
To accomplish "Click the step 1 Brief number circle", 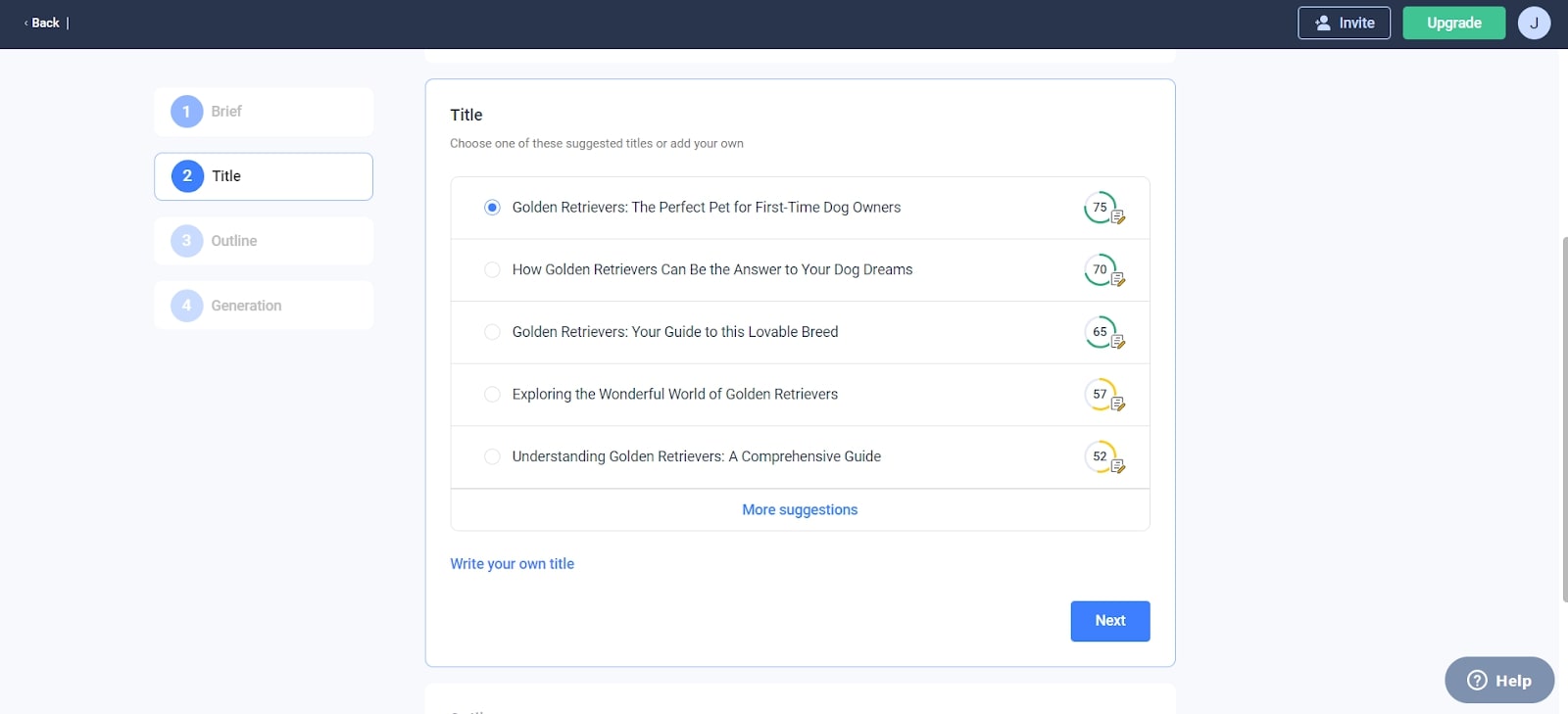I will coord(186,112).
